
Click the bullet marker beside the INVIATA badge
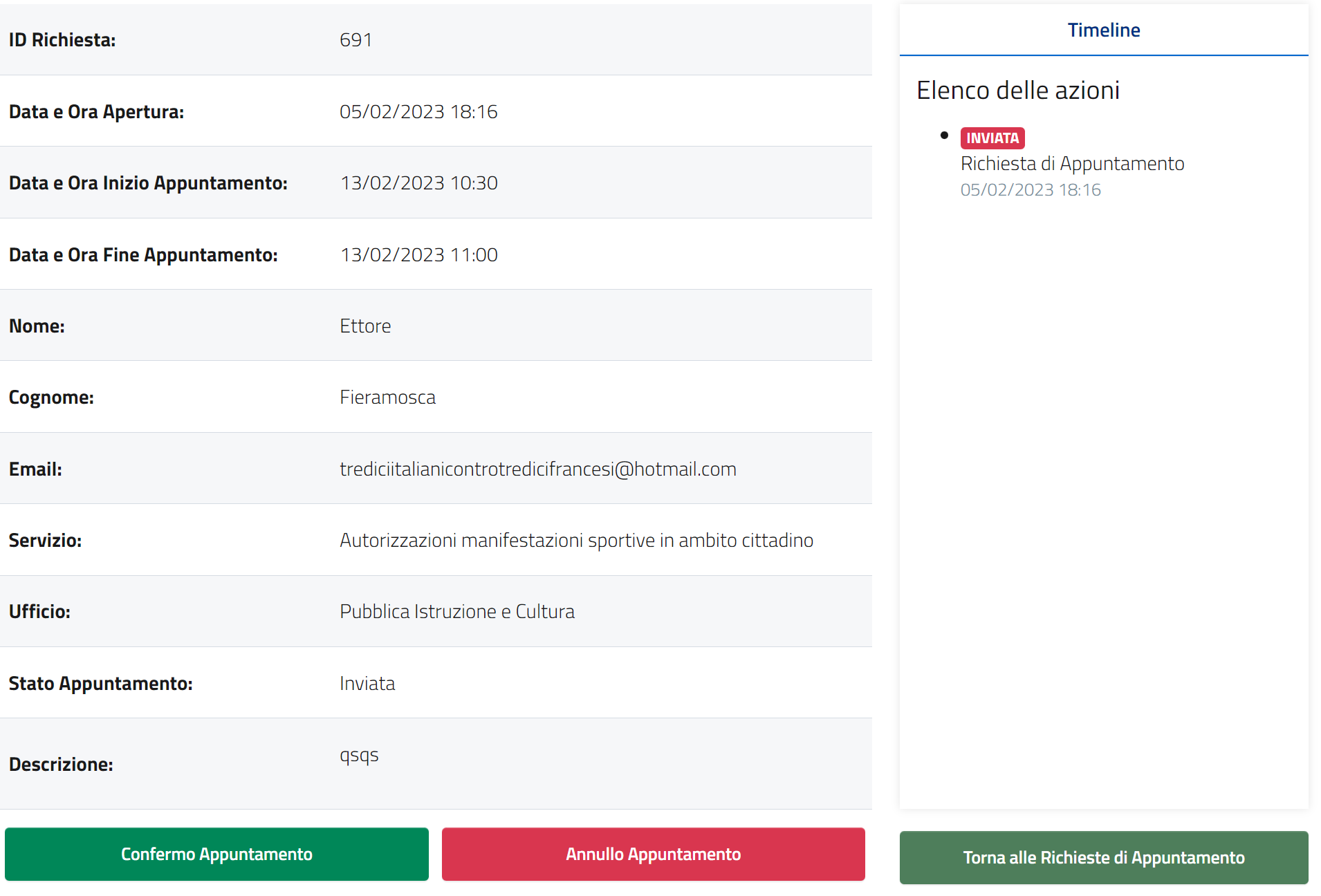(944, 136)
